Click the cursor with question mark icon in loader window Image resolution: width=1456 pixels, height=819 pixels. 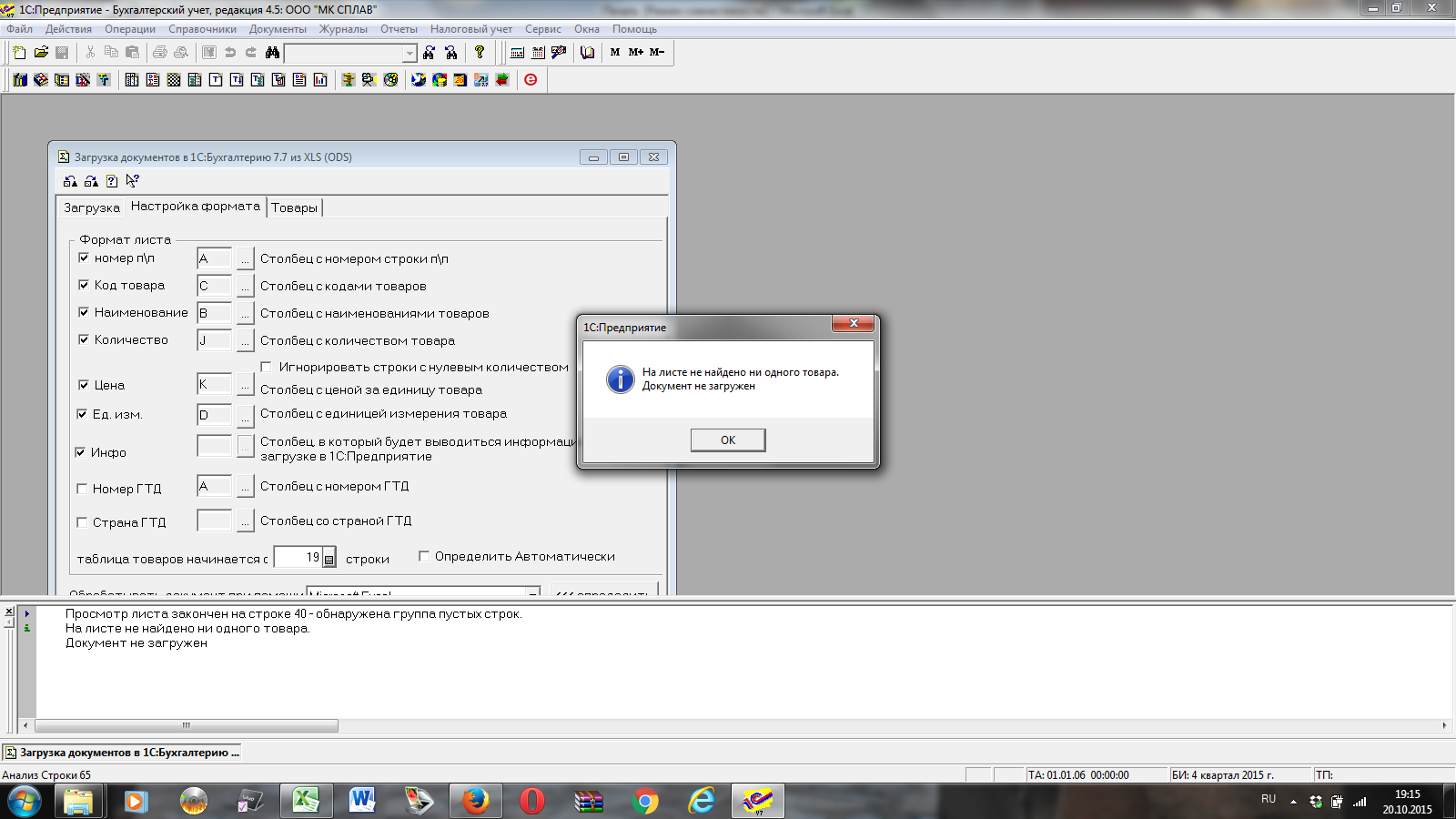pos(133,181)
